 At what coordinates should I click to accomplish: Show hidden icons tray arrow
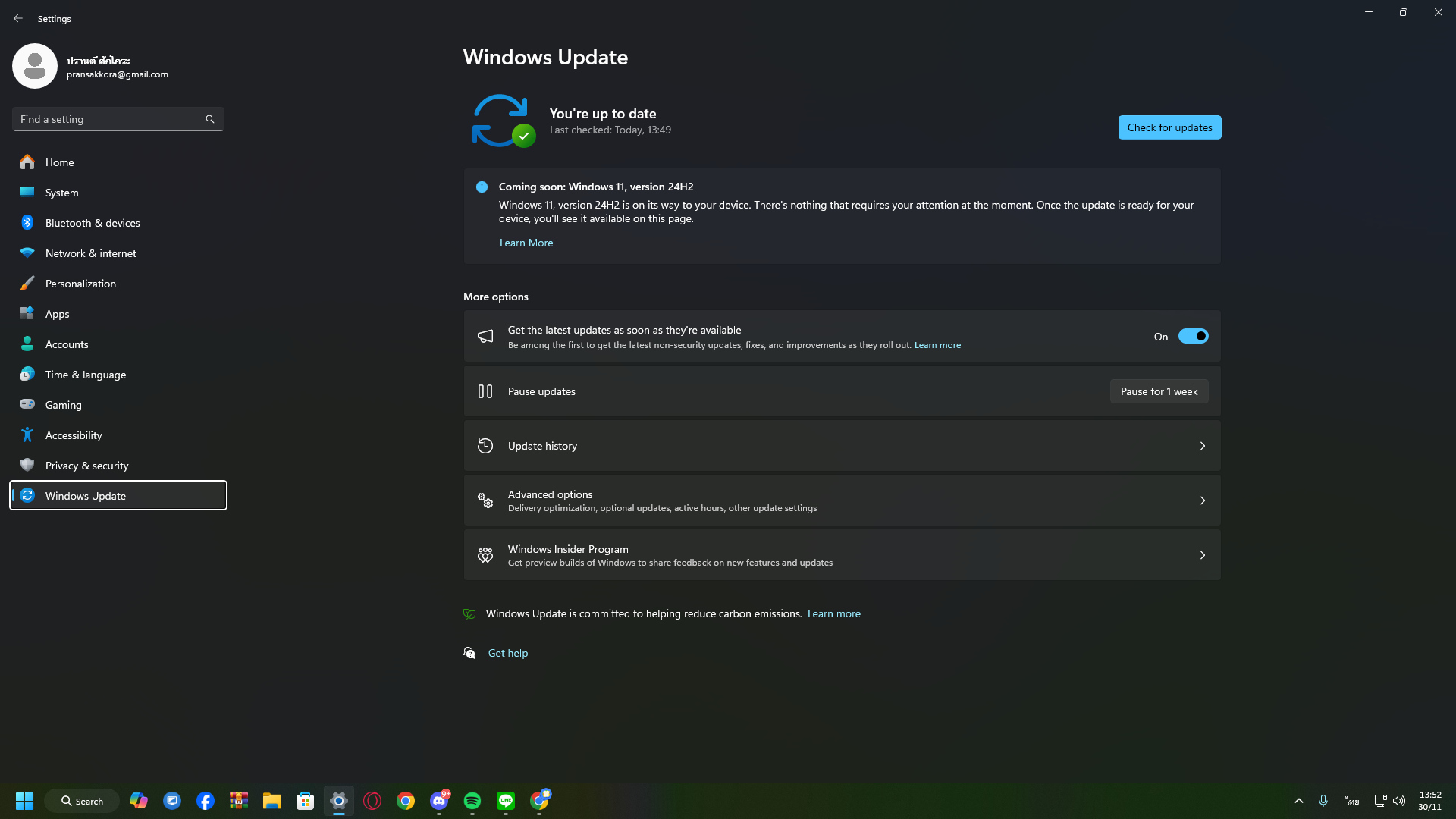[x=1299, y=801]
